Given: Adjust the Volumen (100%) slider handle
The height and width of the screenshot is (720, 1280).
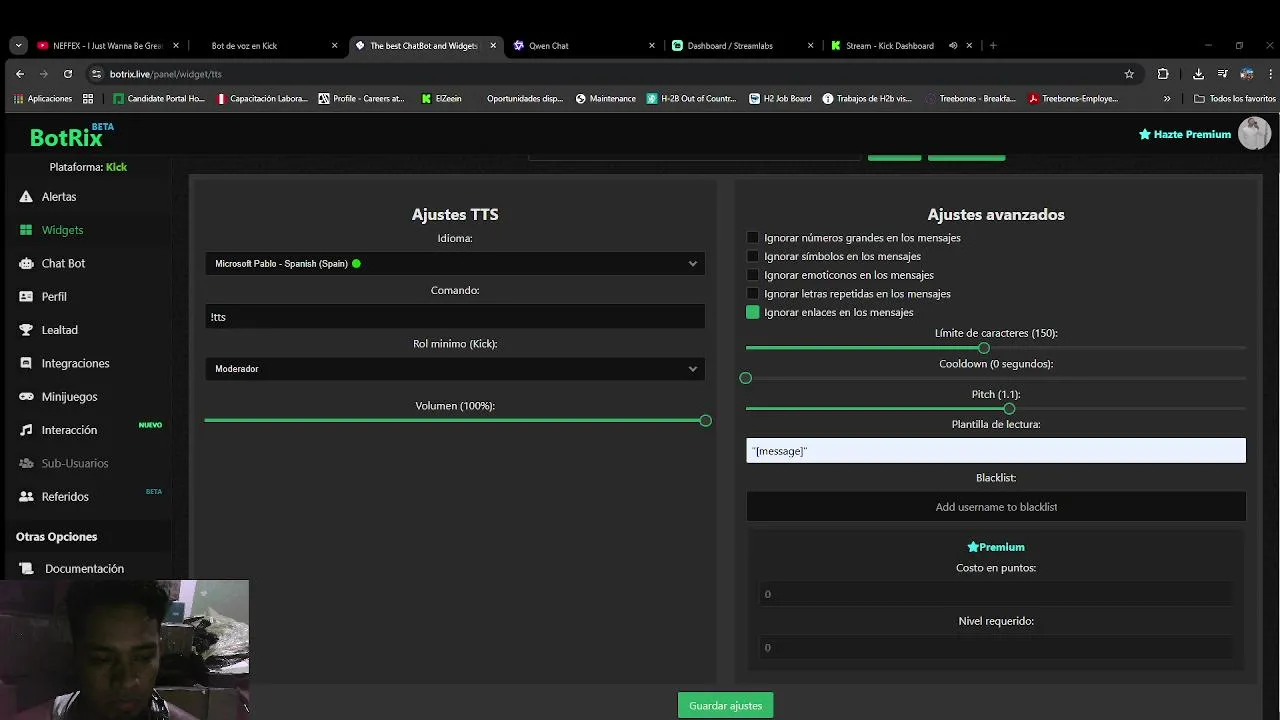Looking at the screenshot, I should (x=705, y=421).
